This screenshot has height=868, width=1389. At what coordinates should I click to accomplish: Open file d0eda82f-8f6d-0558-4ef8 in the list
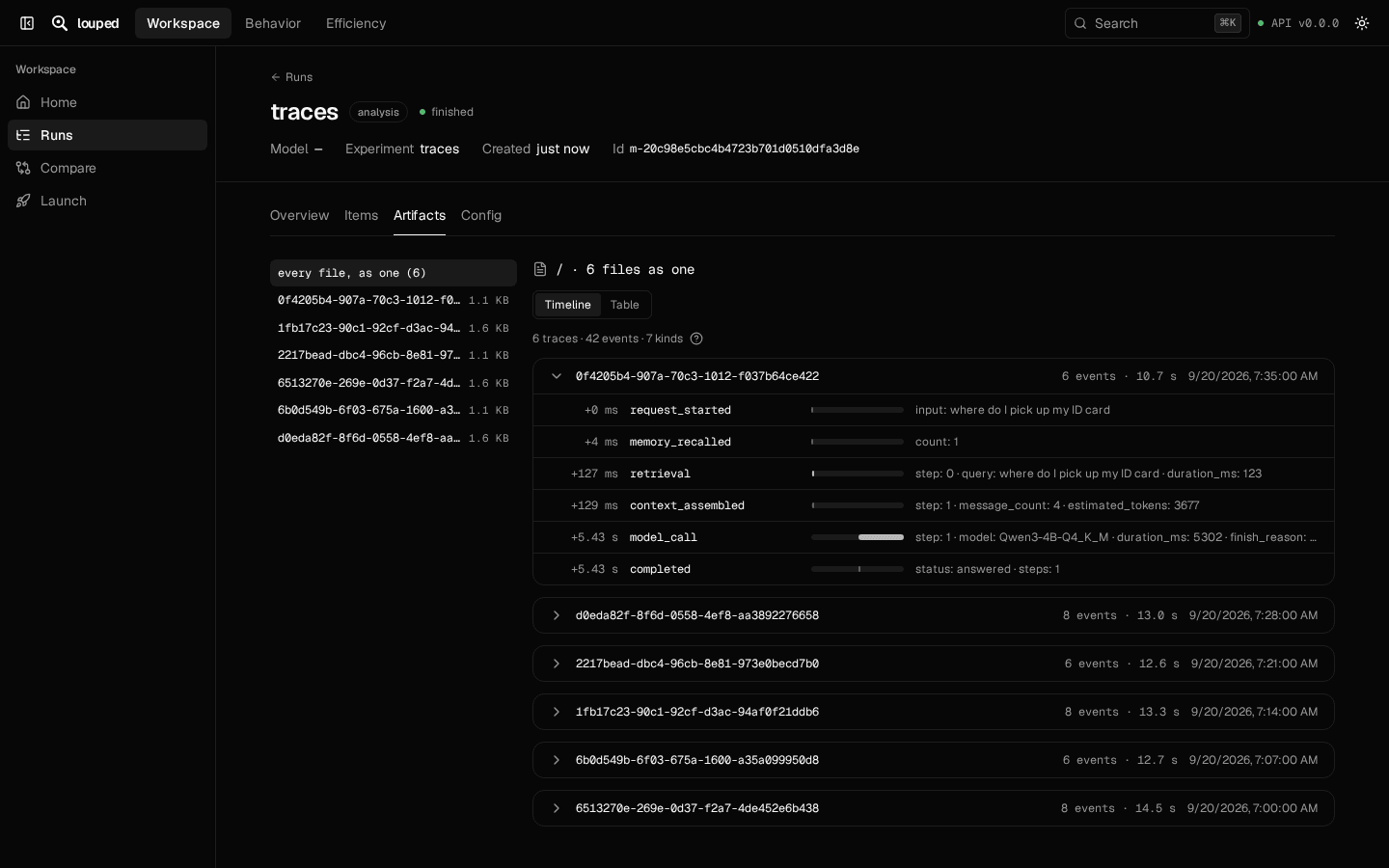click(394, 438)
